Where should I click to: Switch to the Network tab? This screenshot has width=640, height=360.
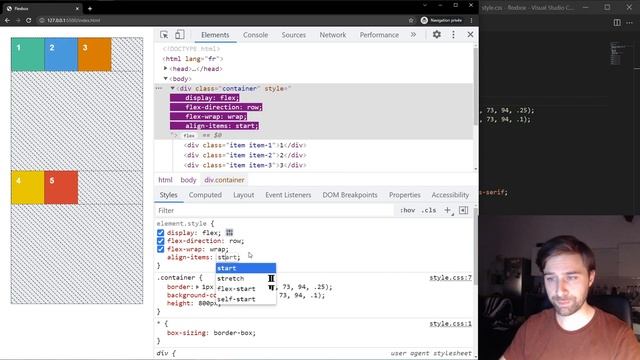333,35
